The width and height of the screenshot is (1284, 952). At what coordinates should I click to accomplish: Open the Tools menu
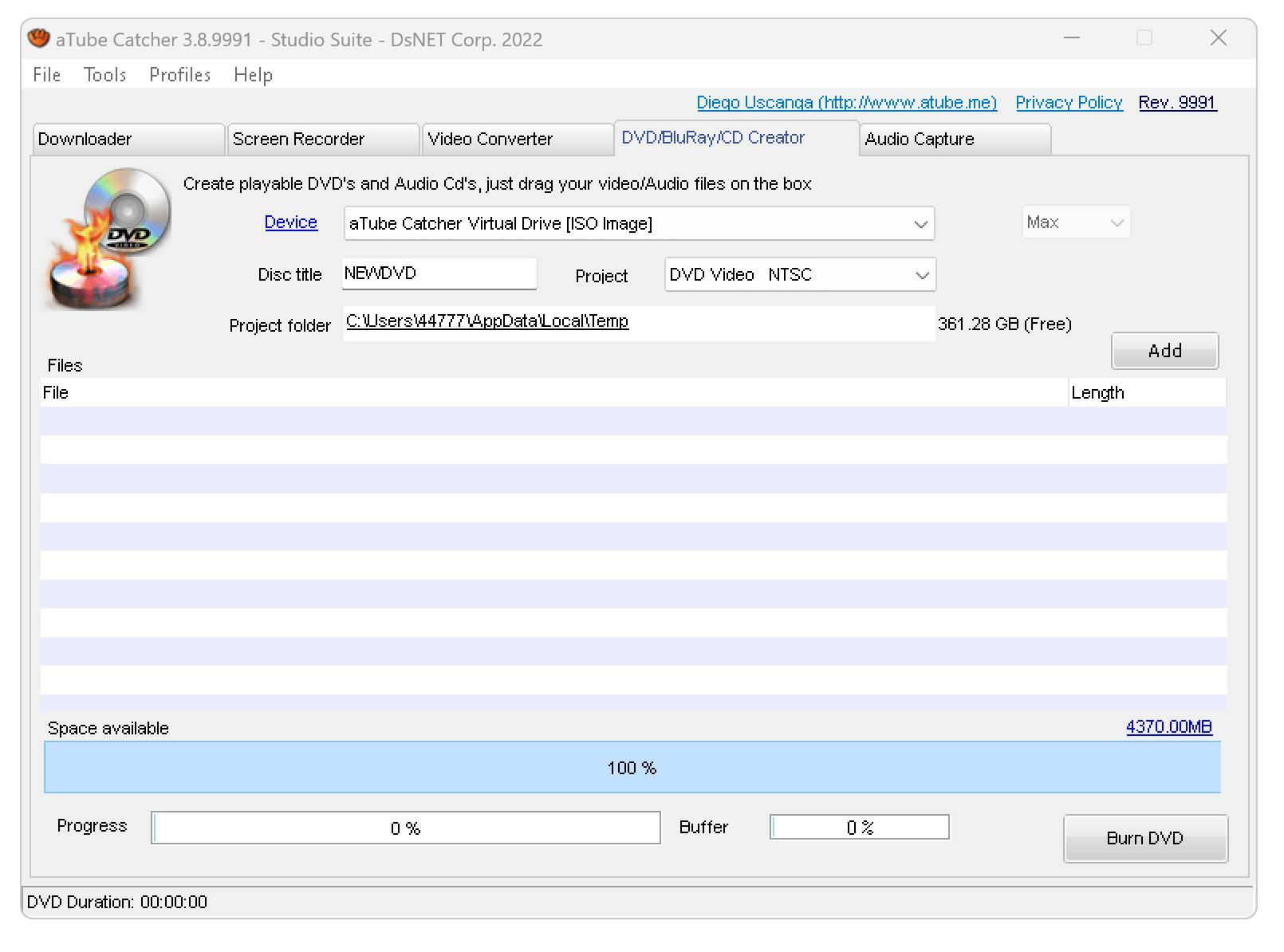pos(105,75)
